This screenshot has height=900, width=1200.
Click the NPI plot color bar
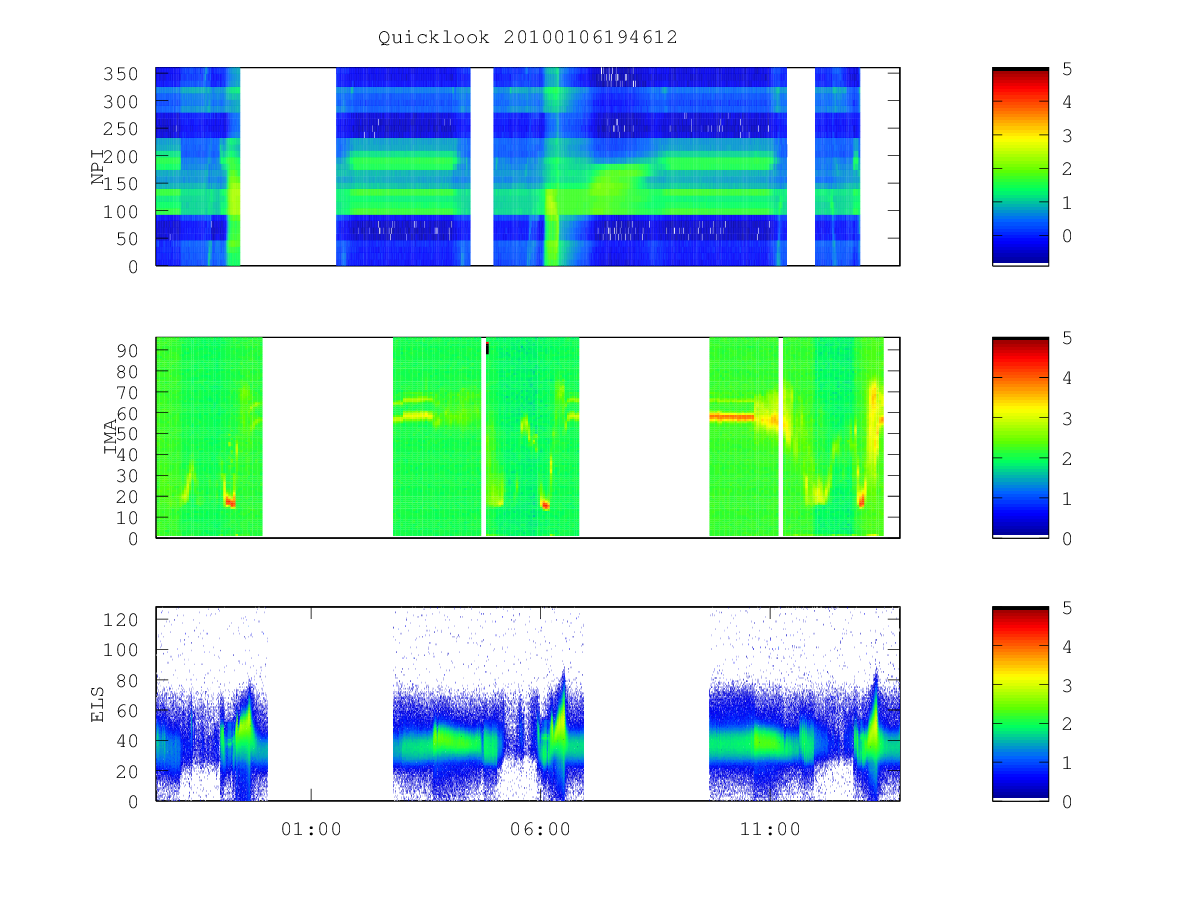(x=1020, y=166)
